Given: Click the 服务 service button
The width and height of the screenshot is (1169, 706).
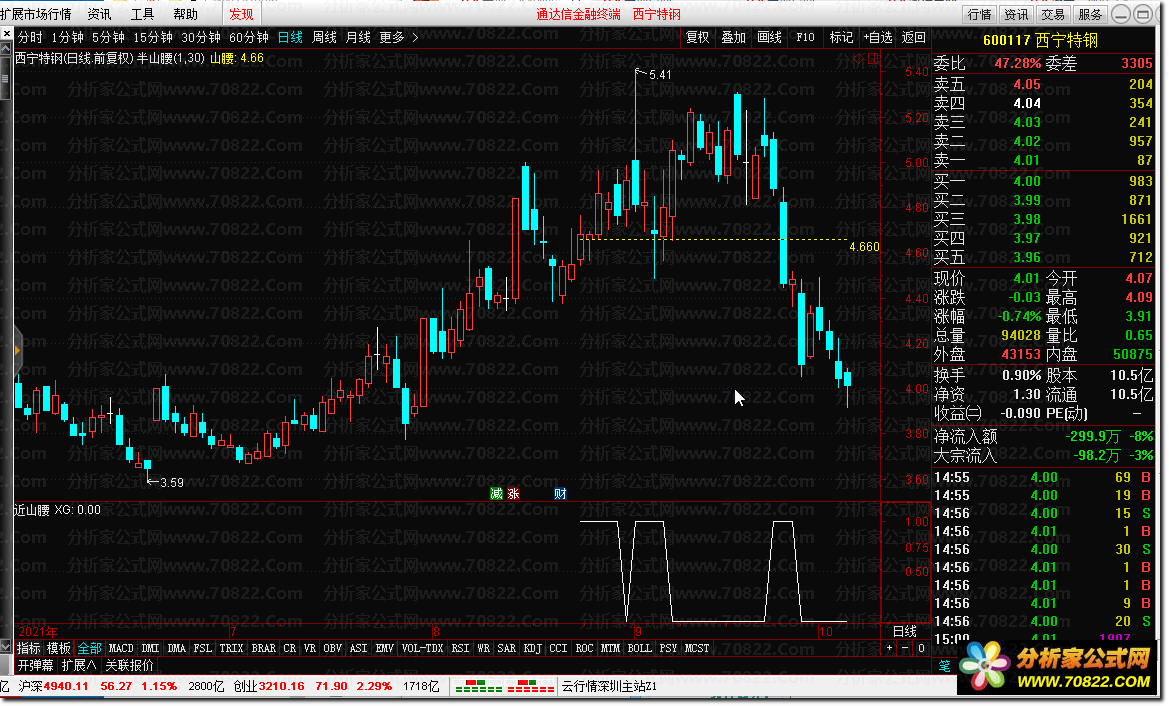Looking at the screenshot, I should pyautogui.click(x=1090, y=14).
